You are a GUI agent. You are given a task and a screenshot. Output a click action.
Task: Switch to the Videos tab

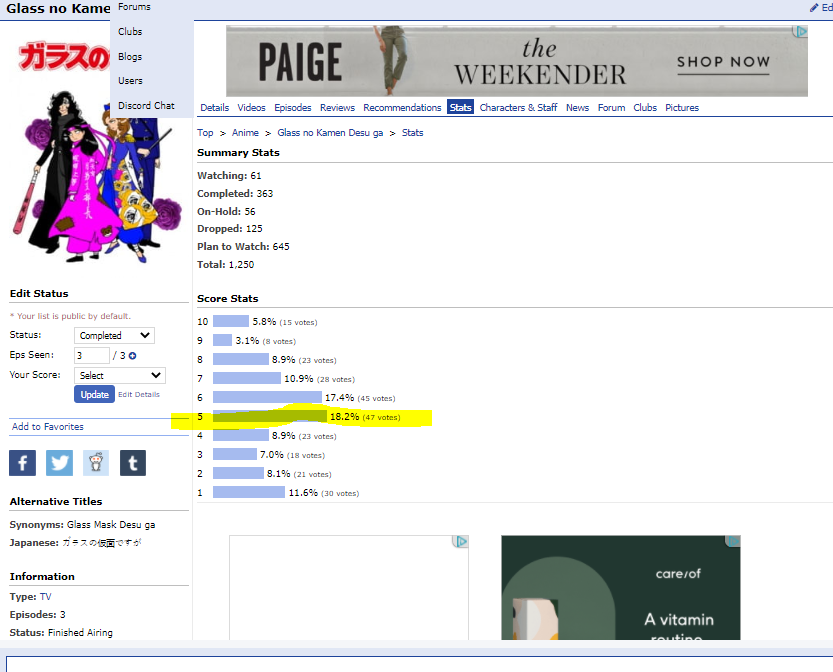[251, 107]
